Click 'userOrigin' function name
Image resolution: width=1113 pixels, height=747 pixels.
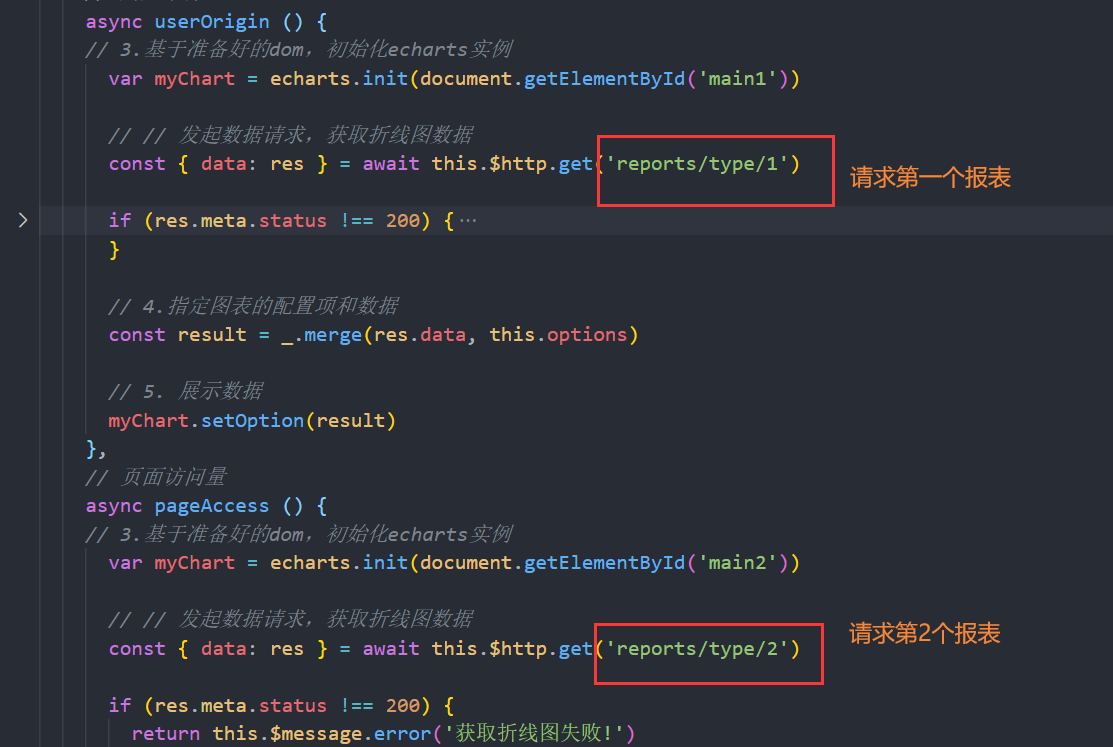pos(212,22)
